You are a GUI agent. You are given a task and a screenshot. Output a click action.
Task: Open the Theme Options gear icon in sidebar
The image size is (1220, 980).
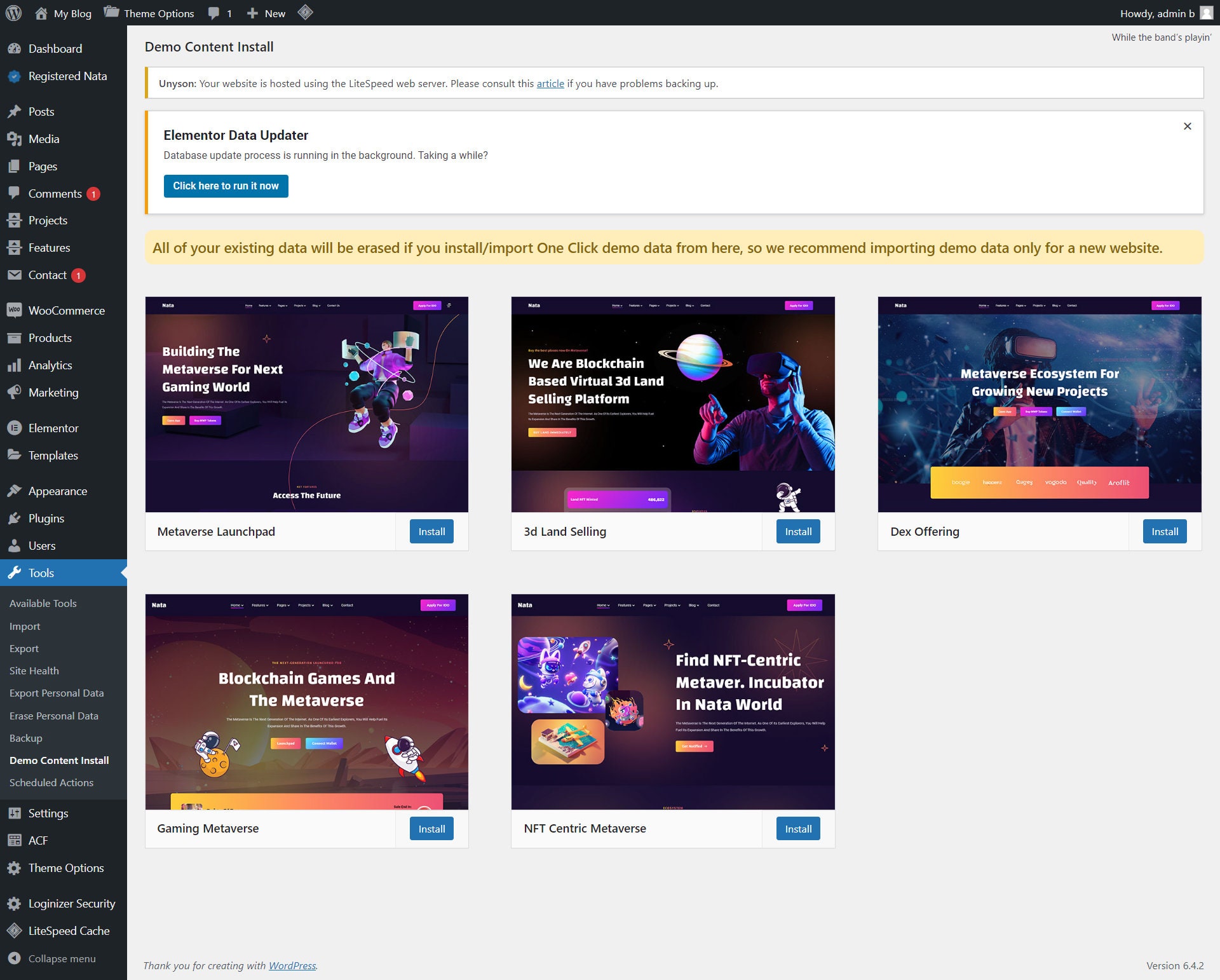click(x=14, y=868)
